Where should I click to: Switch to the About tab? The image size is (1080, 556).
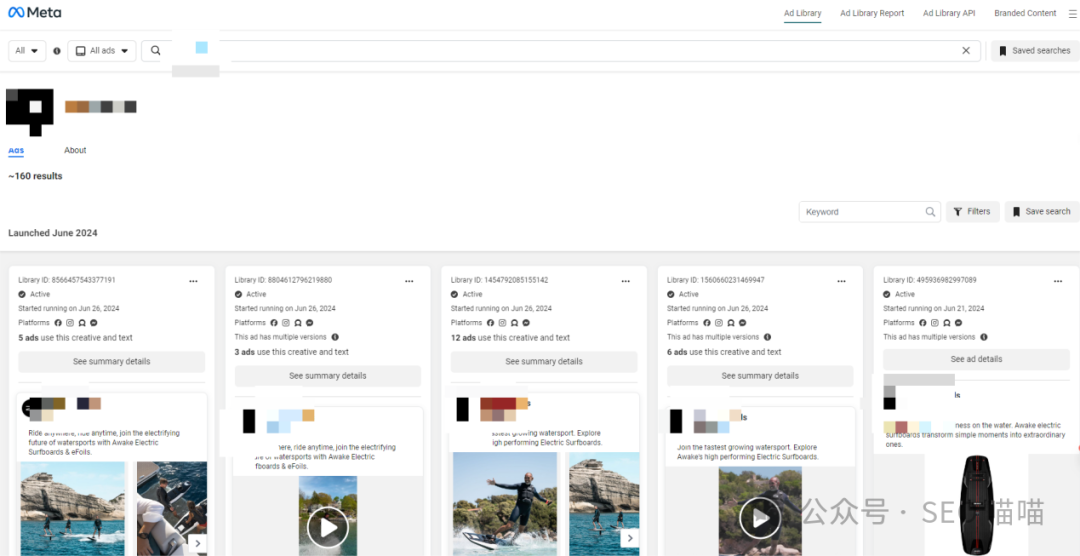75,150
